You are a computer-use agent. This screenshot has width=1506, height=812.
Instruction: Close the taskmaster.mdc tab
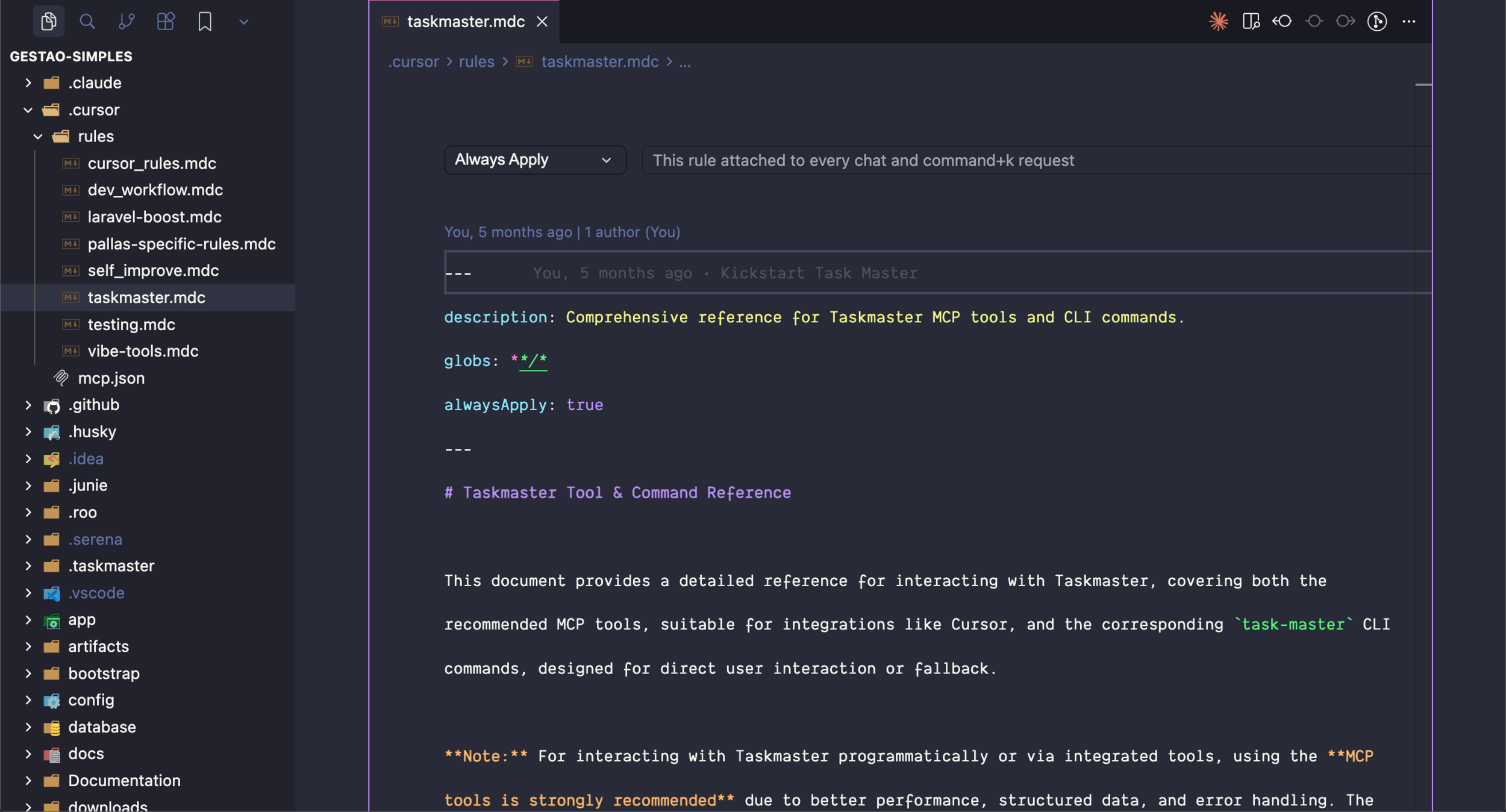coord(542,22)
